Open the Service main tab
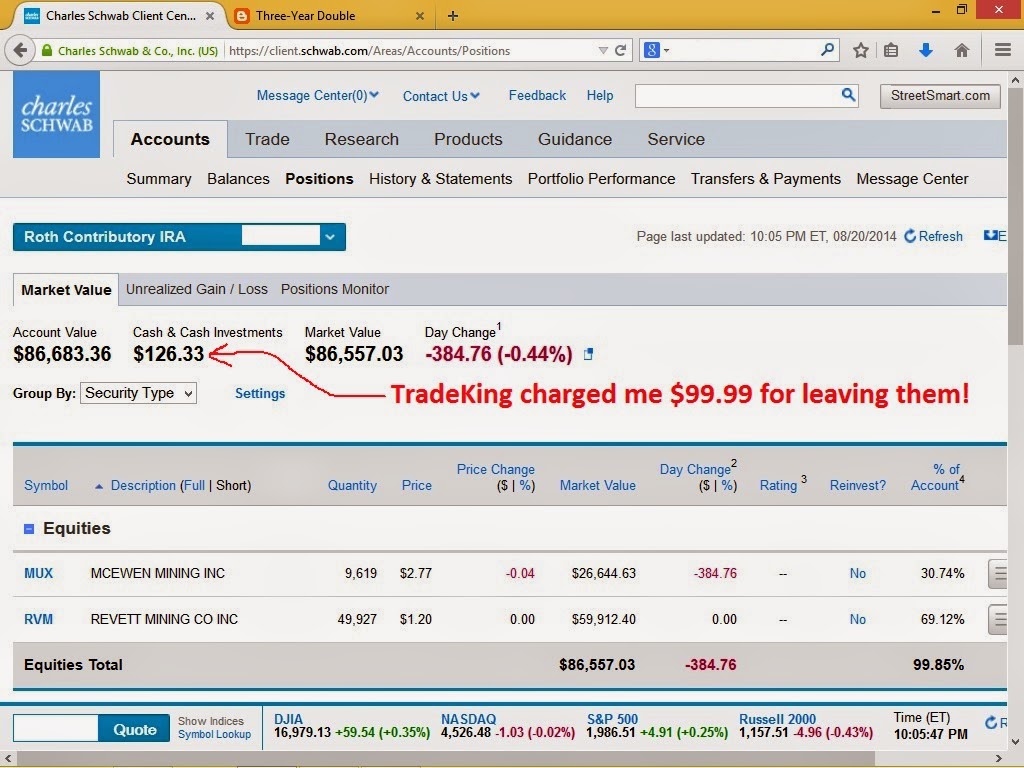This screenshot has width=1024, height=768. coord(676,139)
